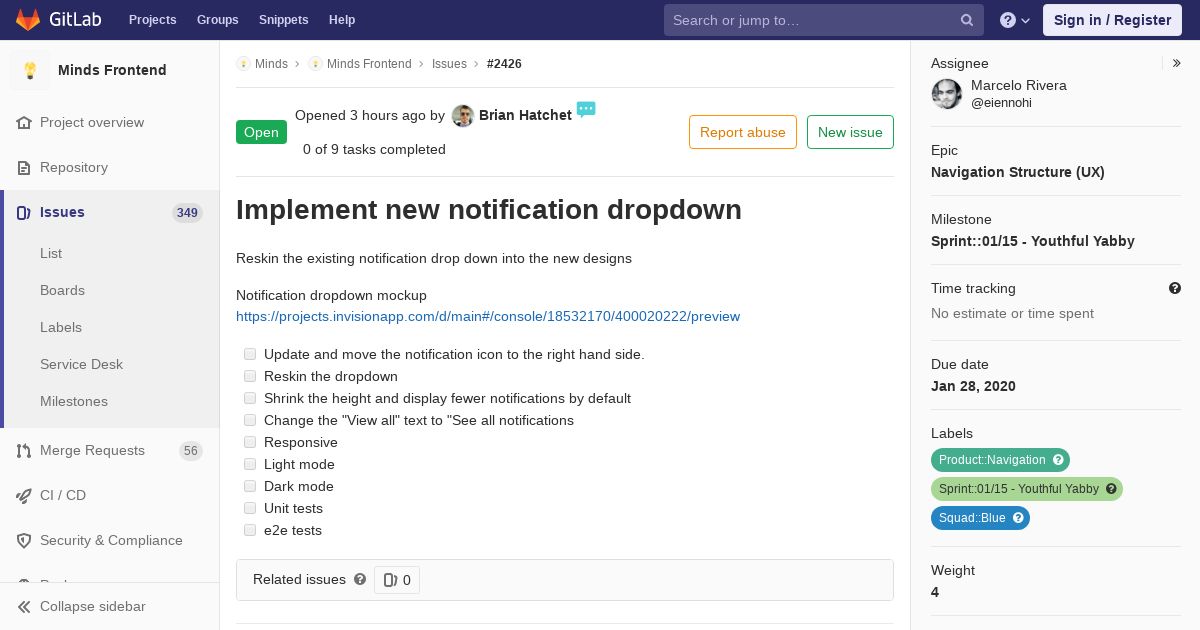Viewport: 1200px width, 630px height.
Task: Click the related issues count badge
Action: pos(397,580)
